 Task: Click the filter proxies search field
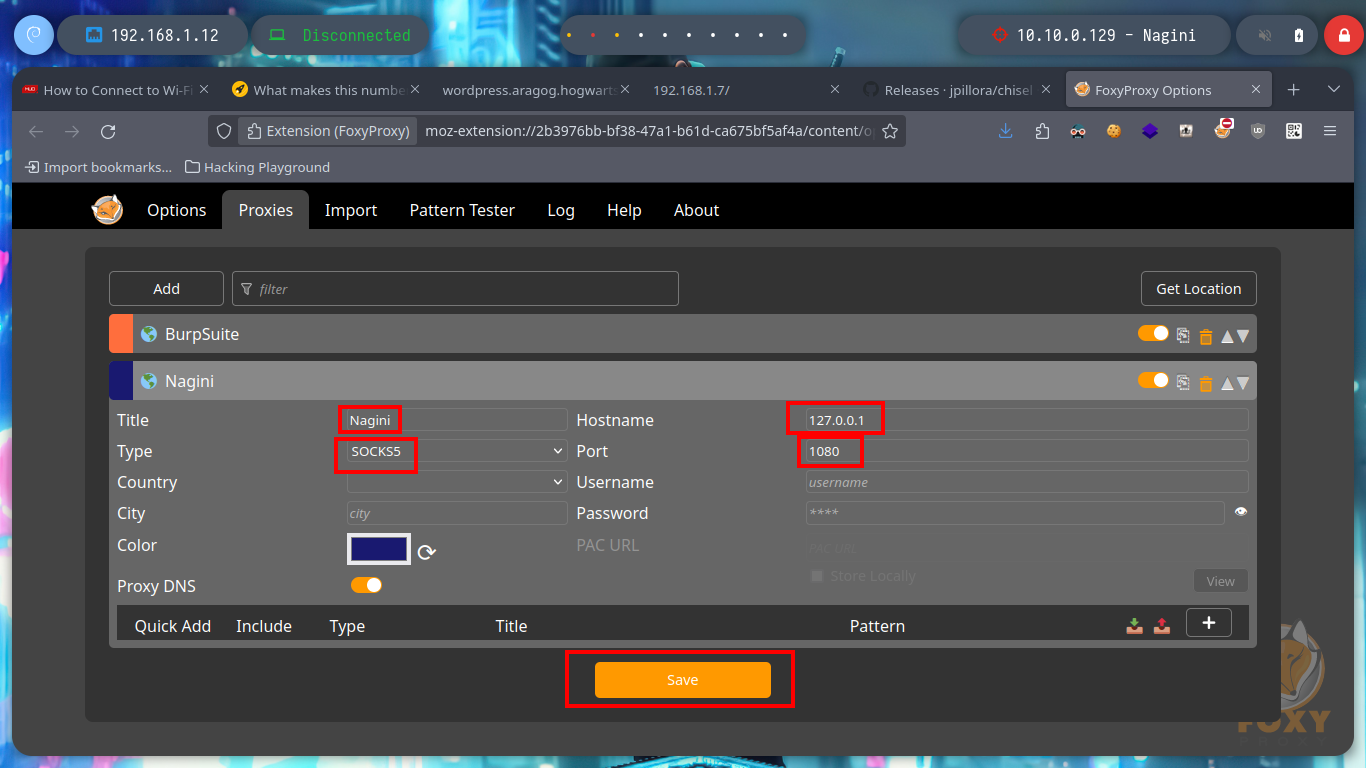455,288
